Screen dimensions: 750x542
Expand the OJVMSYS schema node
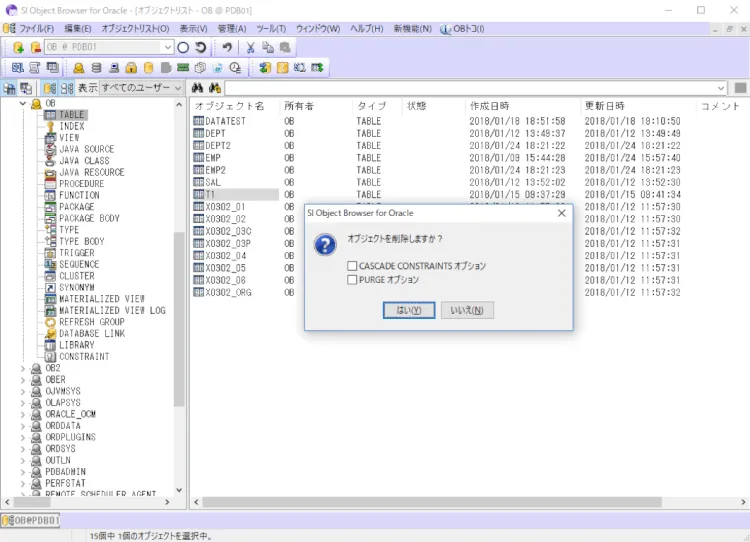tap(22, 391)
